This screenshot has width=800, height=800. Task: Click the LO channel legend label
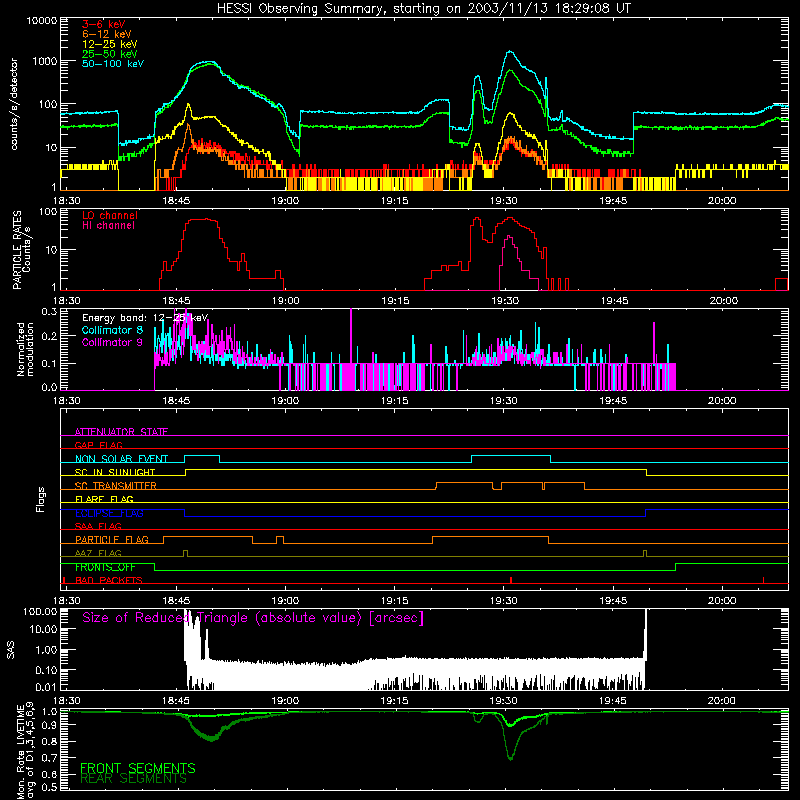coord(109,215)
